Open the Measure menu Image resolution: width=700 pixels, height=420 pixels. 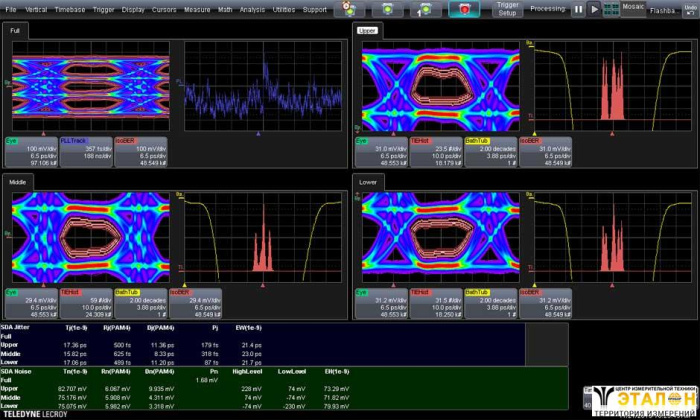(x=197, y=9)
